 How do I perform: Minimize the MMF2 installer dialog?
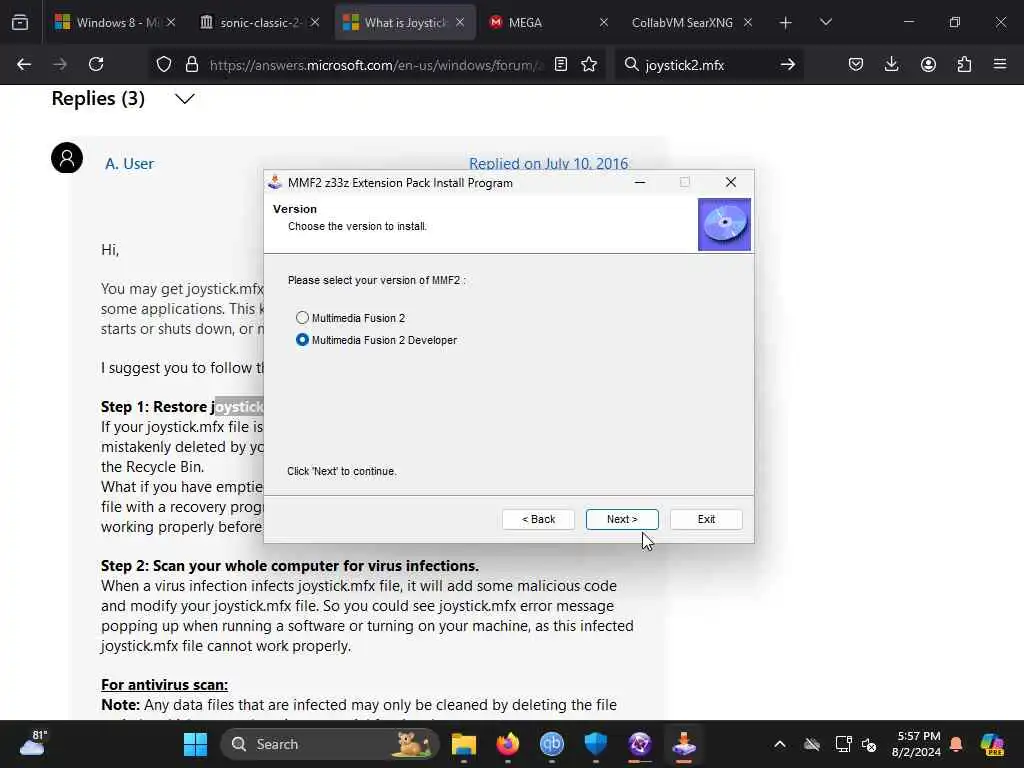[640, 182]
